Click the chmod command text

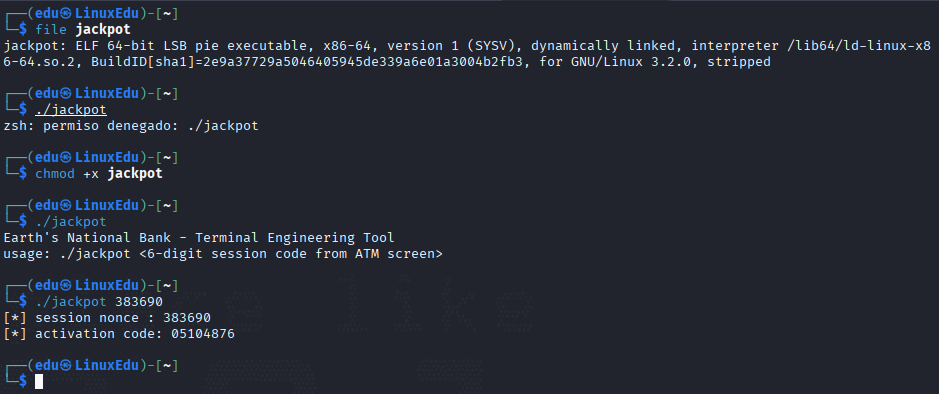tap(55, 174)
